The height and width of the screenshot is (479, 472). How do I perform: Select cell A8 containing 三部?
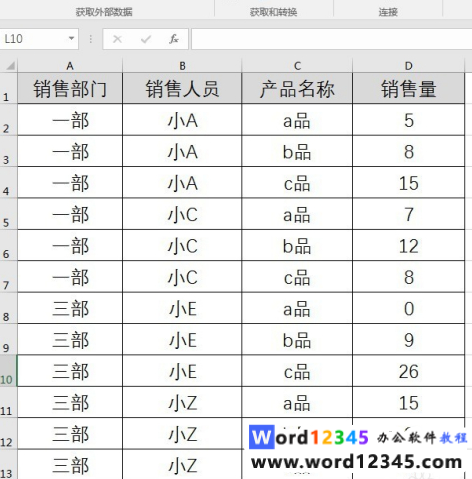(70, 308)
